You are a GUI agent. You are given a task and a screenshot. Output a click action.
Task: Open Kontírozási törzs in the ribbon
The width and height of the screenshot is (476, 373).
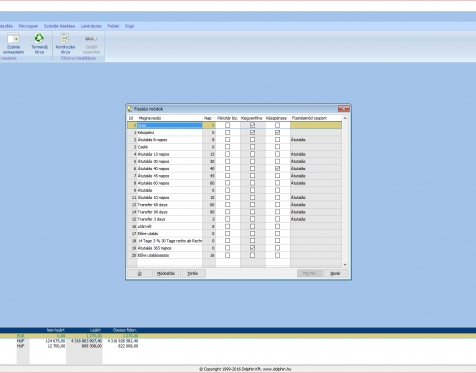[65, 43]
